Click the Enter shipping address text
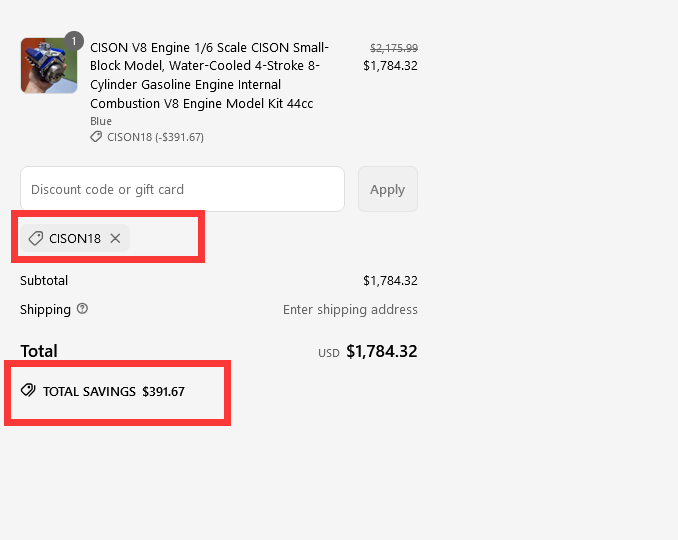This screenshot has width=678, height=540. pos(350,310)
